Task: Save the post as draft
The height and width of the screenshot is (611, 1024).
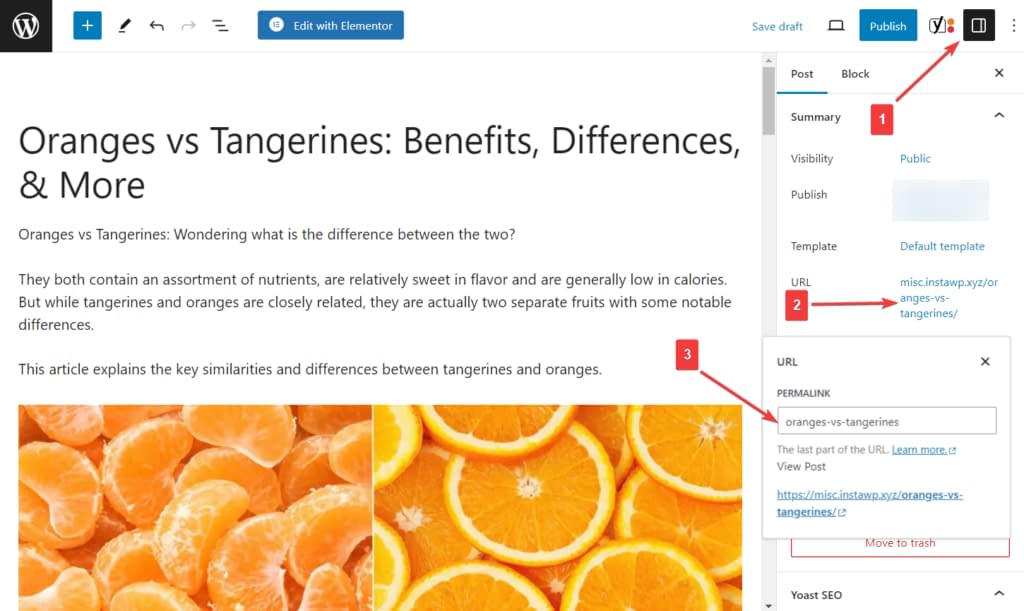Action: pos(777,27)
